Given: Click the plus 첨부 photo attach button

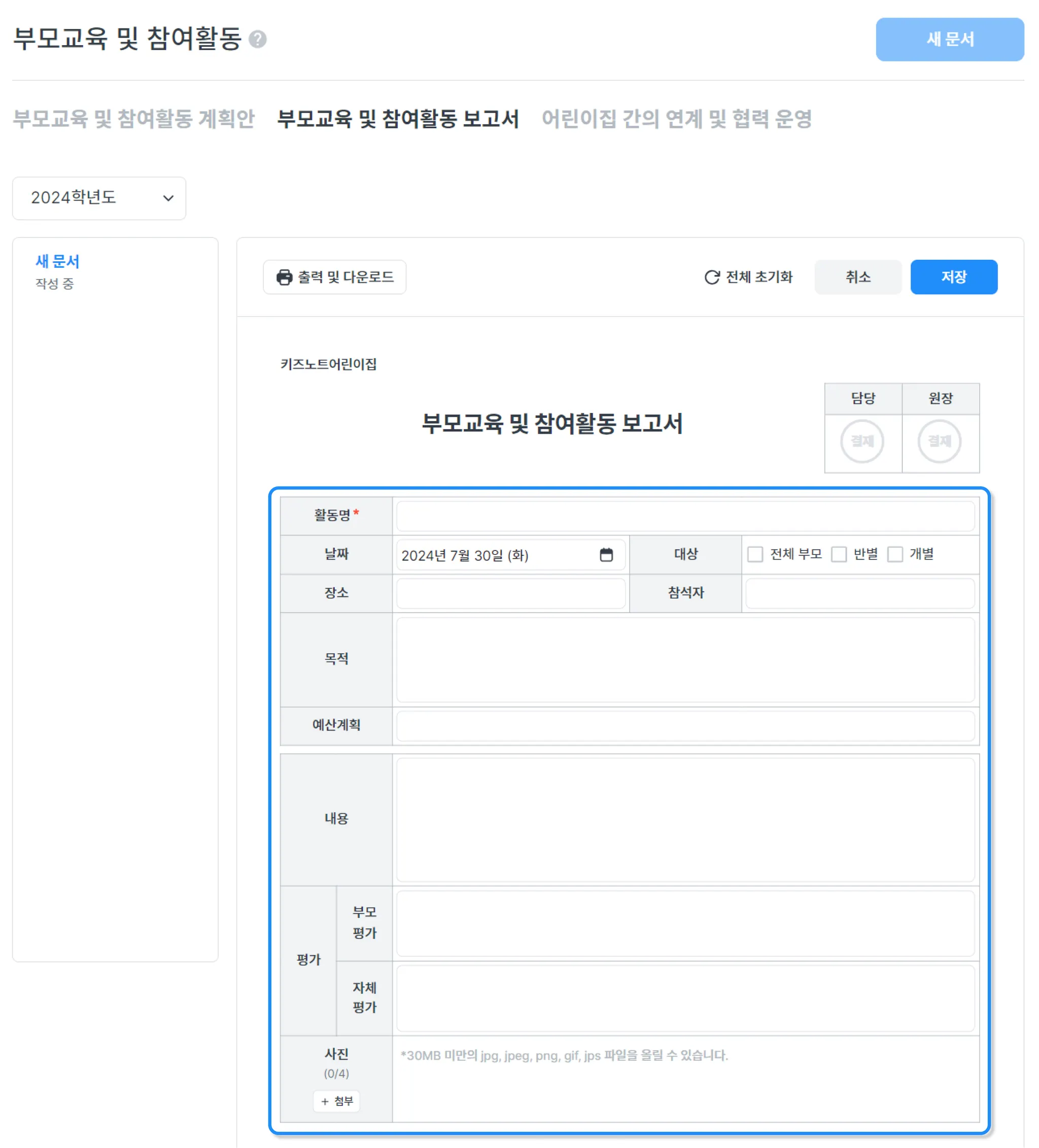Looking at the screenshot, I should pos(336,1101).
